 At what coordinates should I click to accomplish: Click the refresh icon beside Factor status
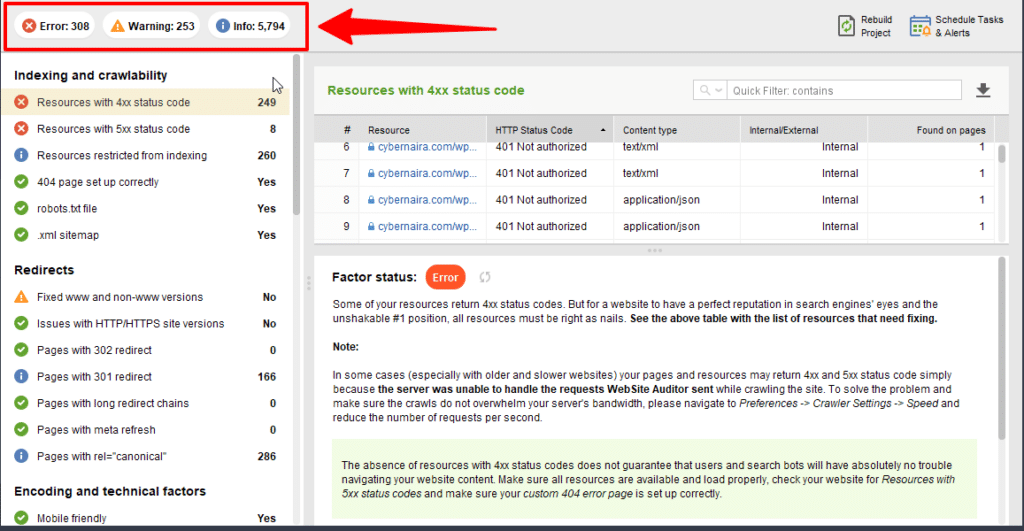[x=486, y=277]
